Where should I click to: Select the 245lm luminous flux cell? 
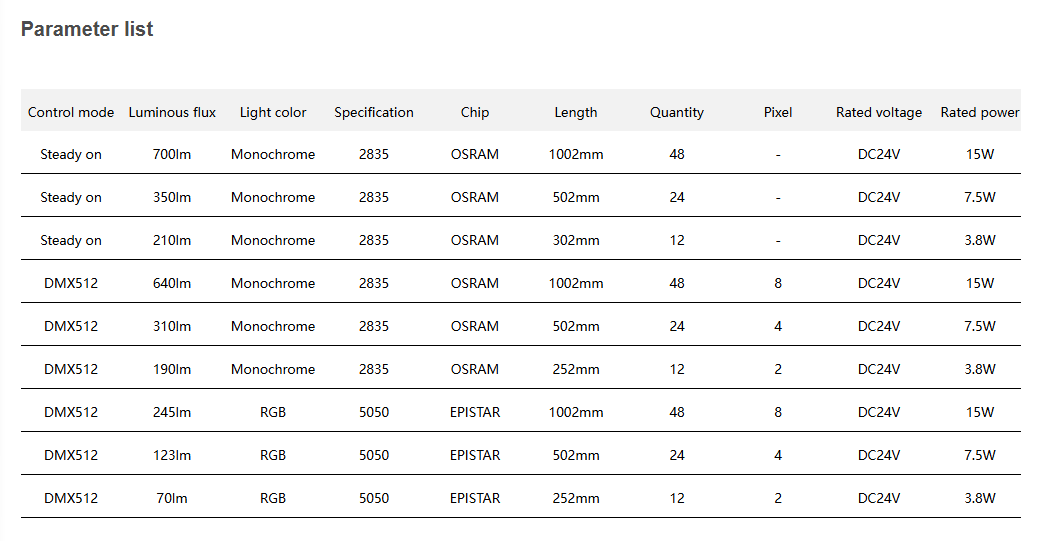172,413
